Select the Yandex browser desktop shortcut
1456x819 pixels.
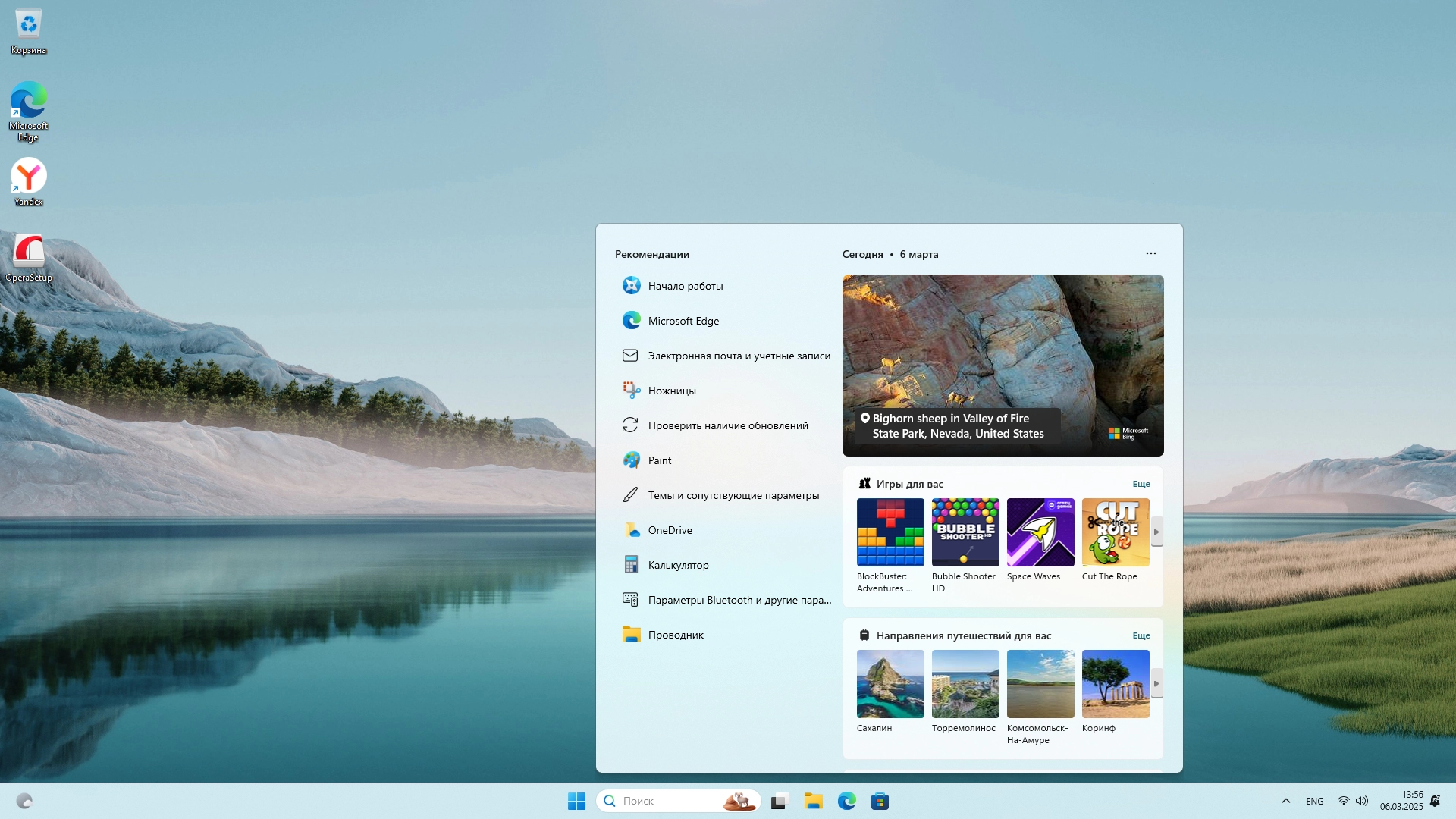pyautogui.click(x=29, y=180)
